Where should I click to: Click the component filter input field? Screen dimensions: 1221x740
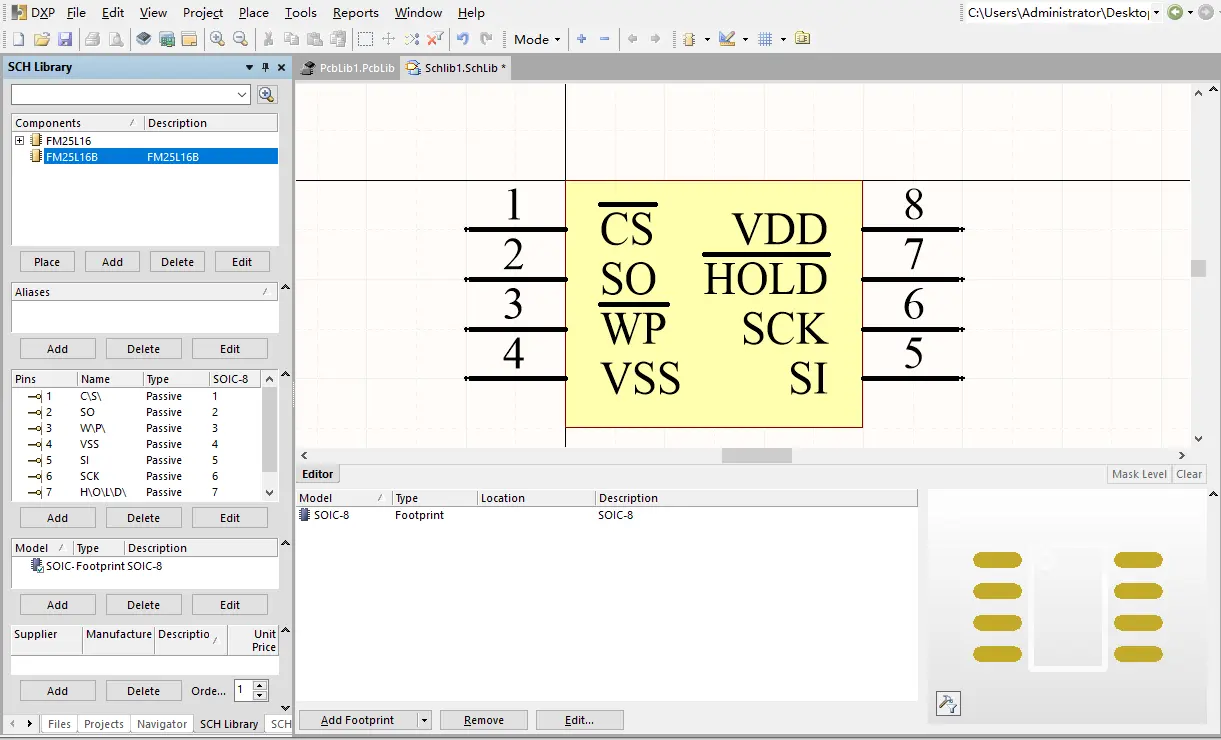click(x=124, y=94)
